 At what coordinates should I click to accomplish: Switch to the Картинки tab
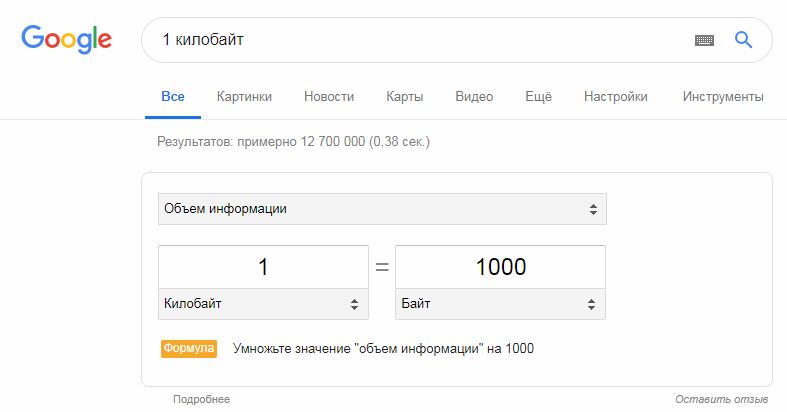(x=244, y=96)
